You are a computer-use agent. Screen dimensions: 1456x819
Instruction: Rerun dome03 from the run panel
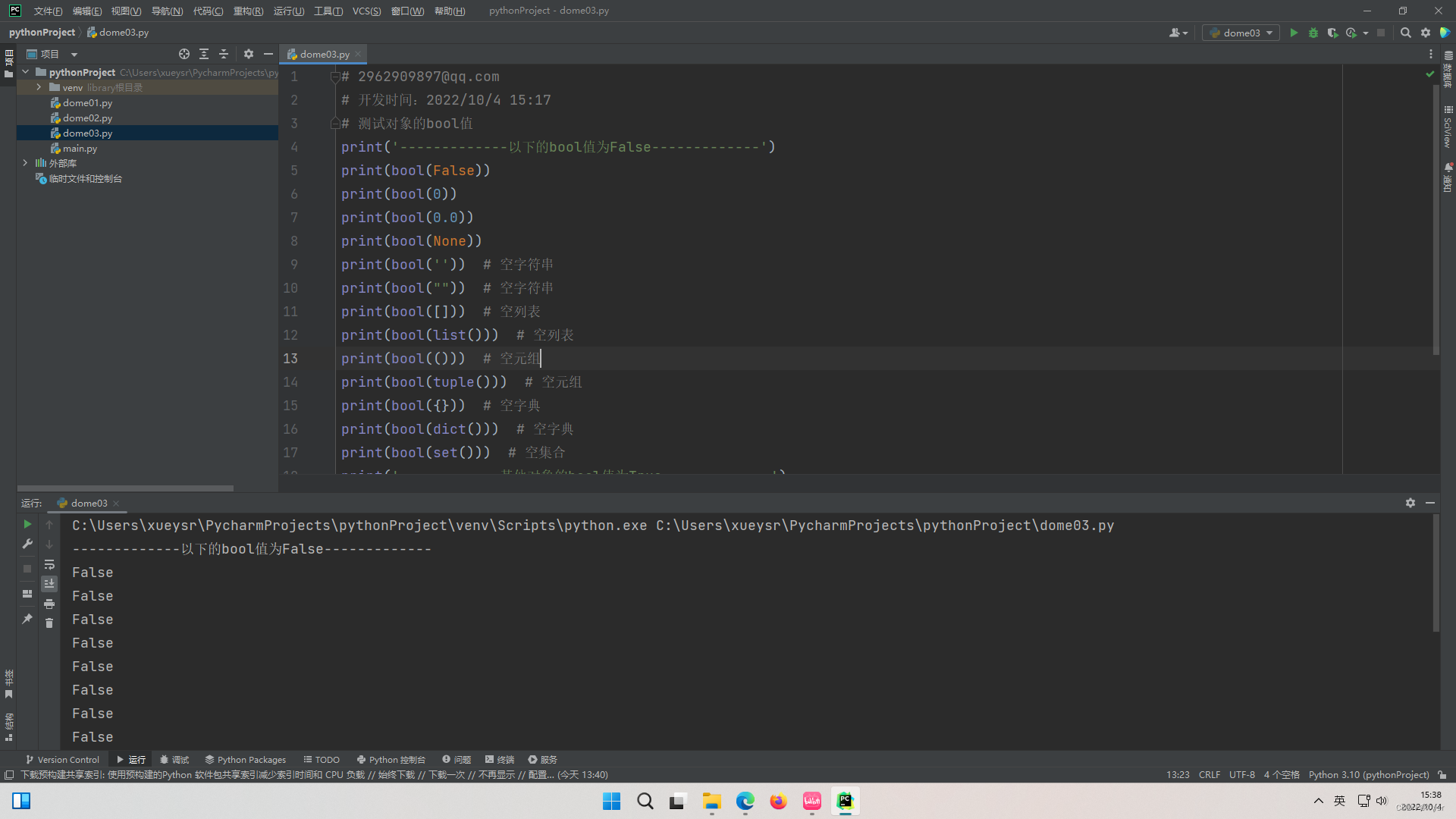pos(27,524)
